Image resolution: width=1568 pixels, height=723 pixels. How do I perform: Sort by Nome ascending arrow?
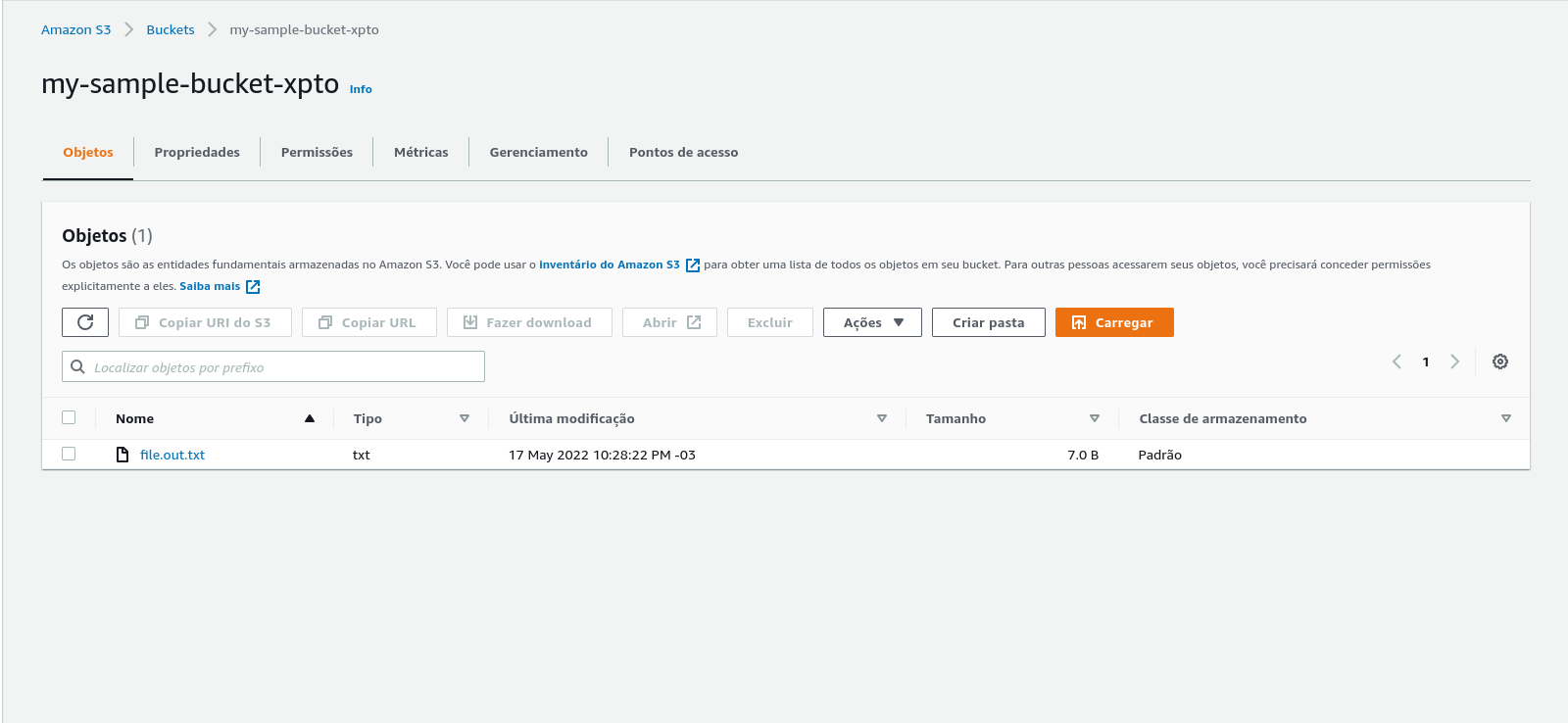pyautogui.click(x=310, y=418)
